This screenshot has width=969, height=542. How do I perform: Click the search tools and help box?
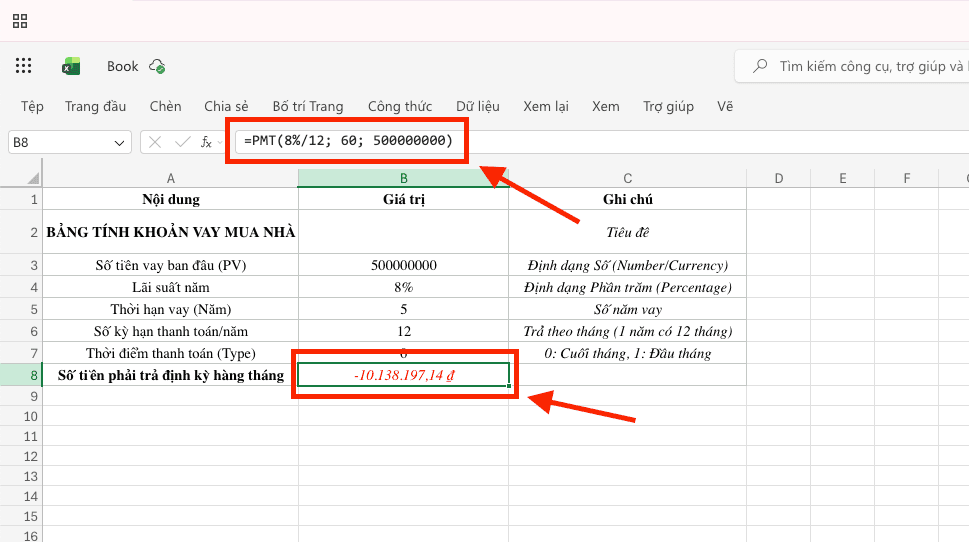point(852,66)
